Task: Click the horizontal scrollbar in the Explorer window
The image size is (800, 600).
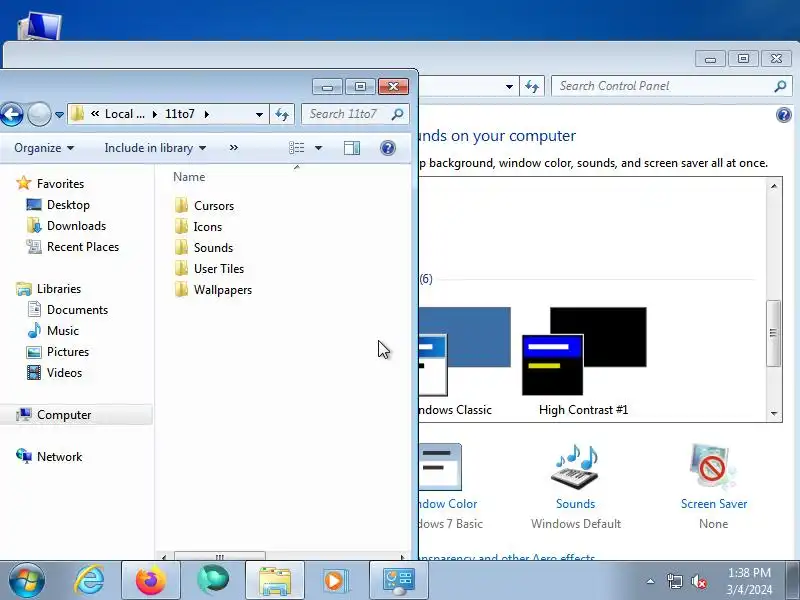Action: 219,557
